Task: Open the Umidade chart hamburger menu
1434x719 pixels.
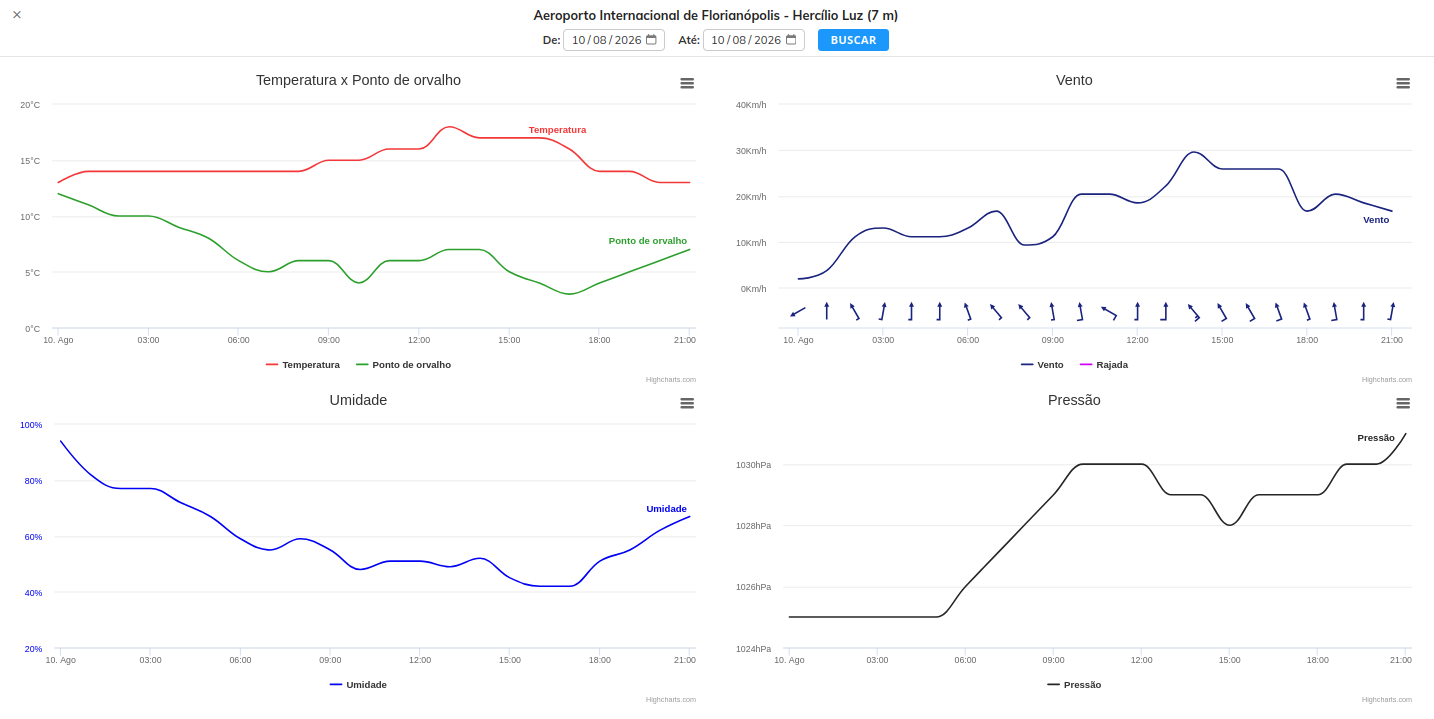Action: pos(687,403)
